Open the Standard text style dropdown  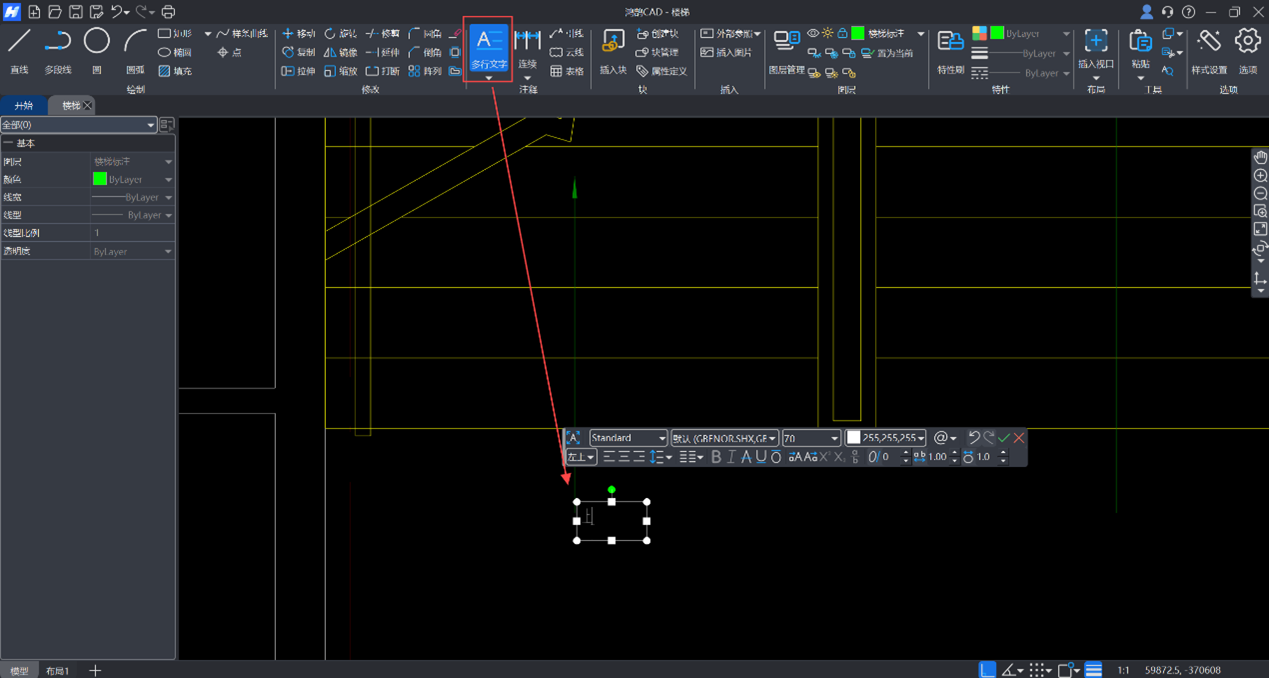[628, 438]
